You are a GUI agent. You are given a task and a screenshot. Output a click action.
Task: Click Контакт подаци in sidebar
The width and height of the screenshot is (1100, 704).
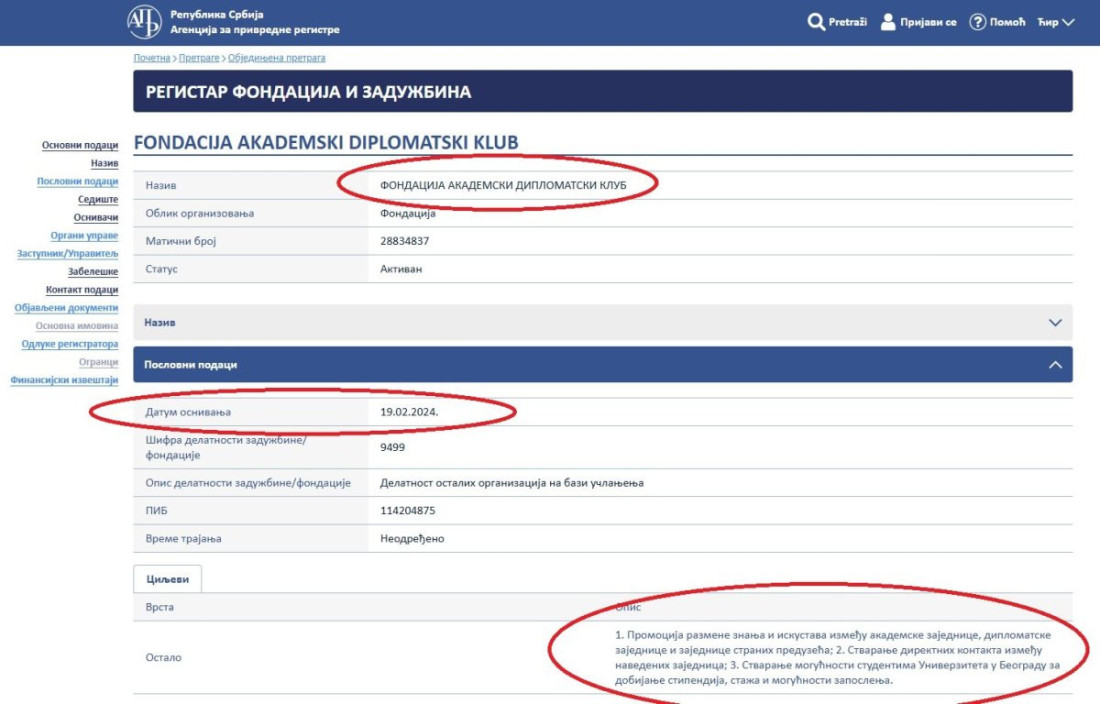click(82, 290)
